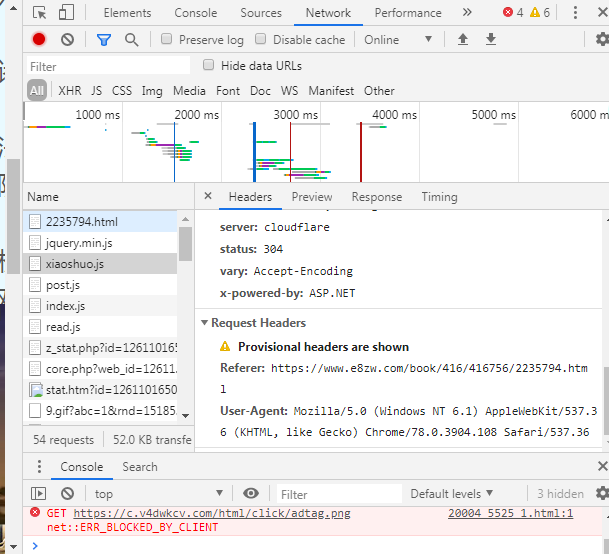Select the index.js request
609x554 pixels.
(100, 306)
